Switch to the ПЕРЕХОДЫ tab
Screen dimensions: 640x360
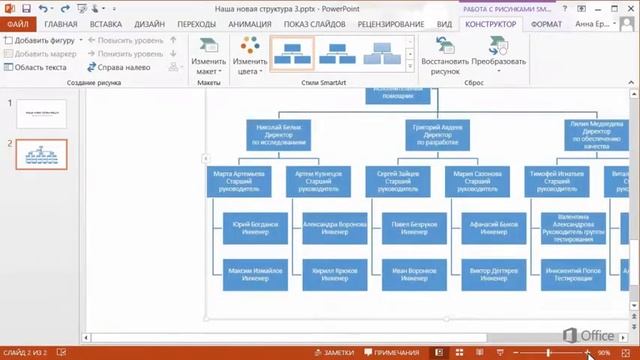coord(196,24)
